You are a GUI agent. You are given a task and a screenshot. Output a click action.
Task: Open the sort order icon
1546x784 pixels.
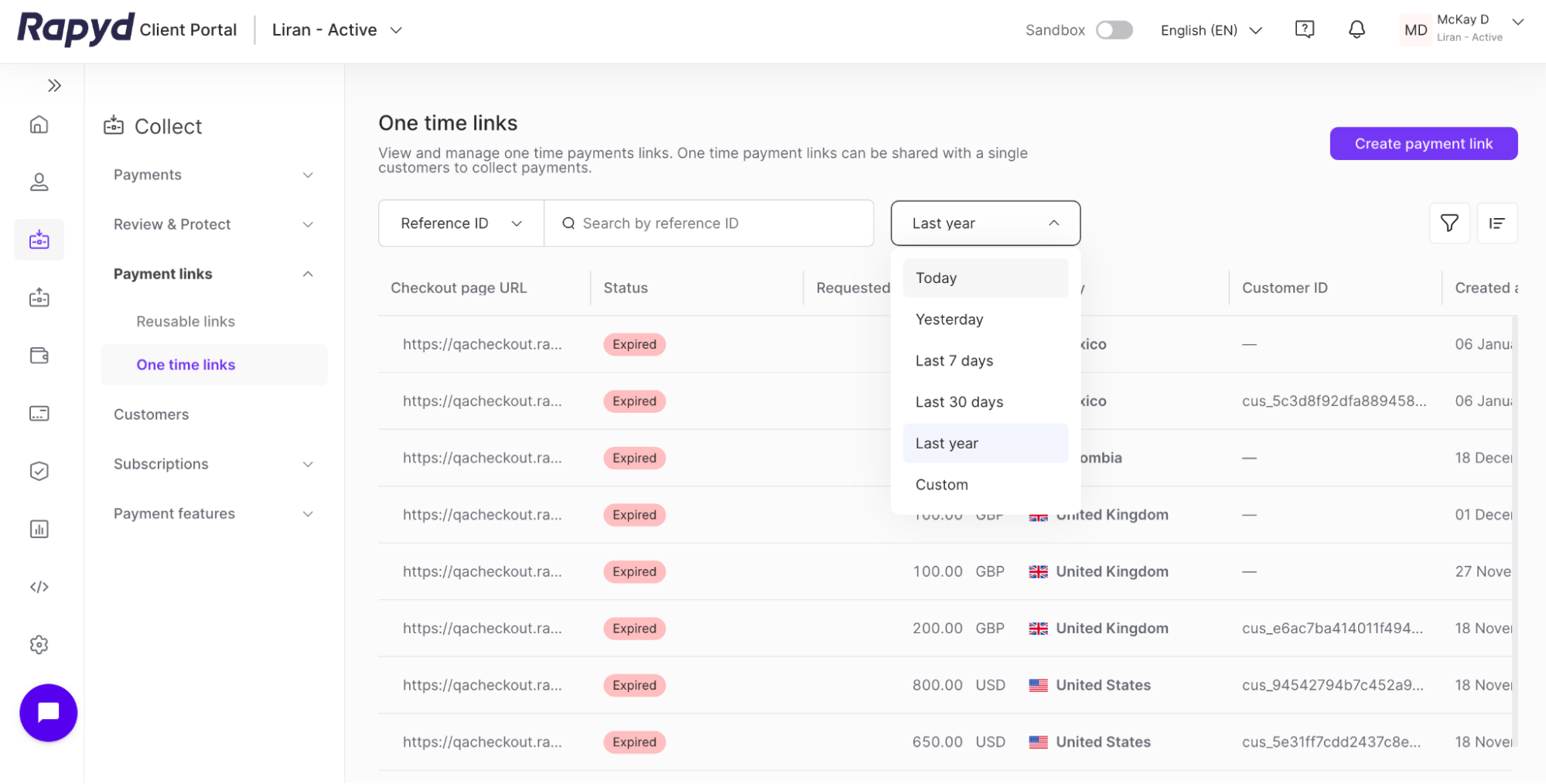pos(1497,223)
